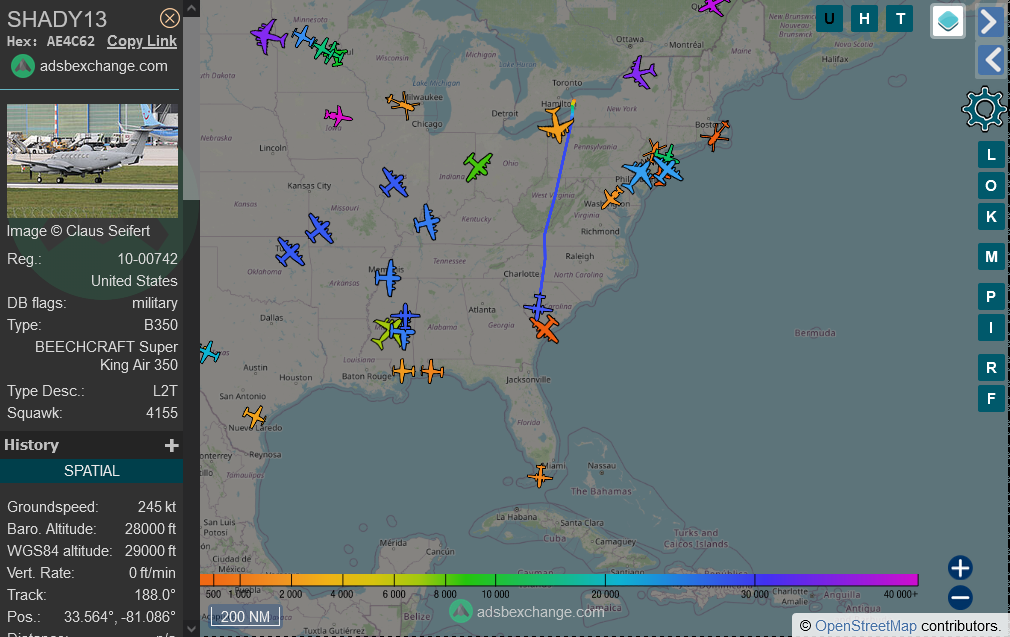The image size is (1010, 637).
Task: Close the SHADY13 aircraft info panel
Action: click(x=169, y=18)
